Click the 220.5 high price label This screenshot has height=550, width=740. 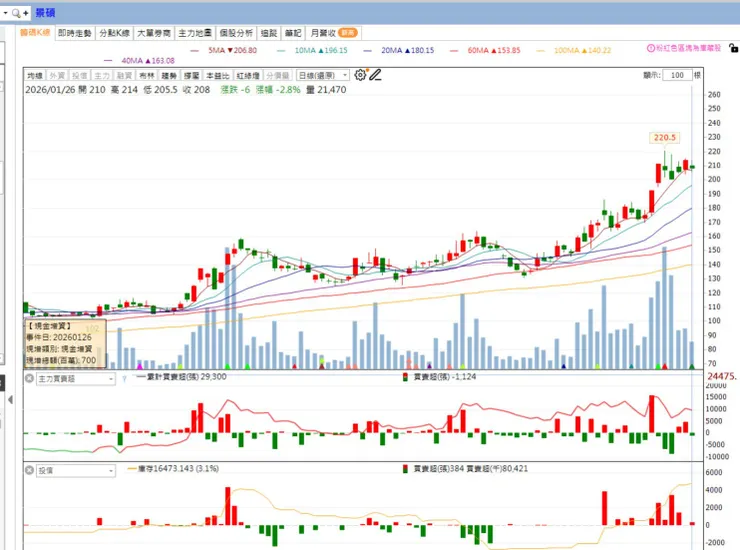(664, 138)
